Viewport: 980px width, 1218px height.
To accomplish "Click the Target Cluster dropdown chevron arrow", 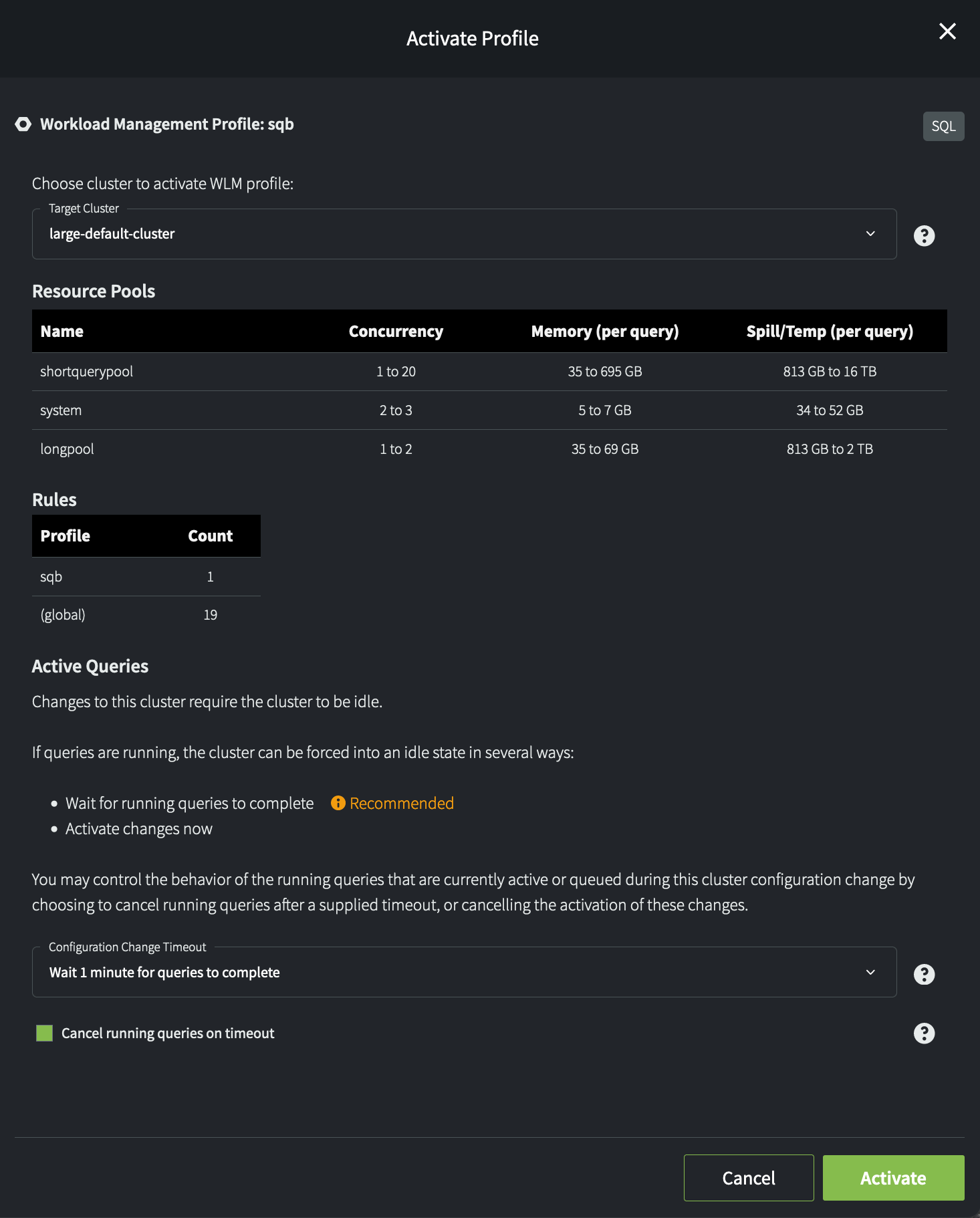I will point(870,234).
